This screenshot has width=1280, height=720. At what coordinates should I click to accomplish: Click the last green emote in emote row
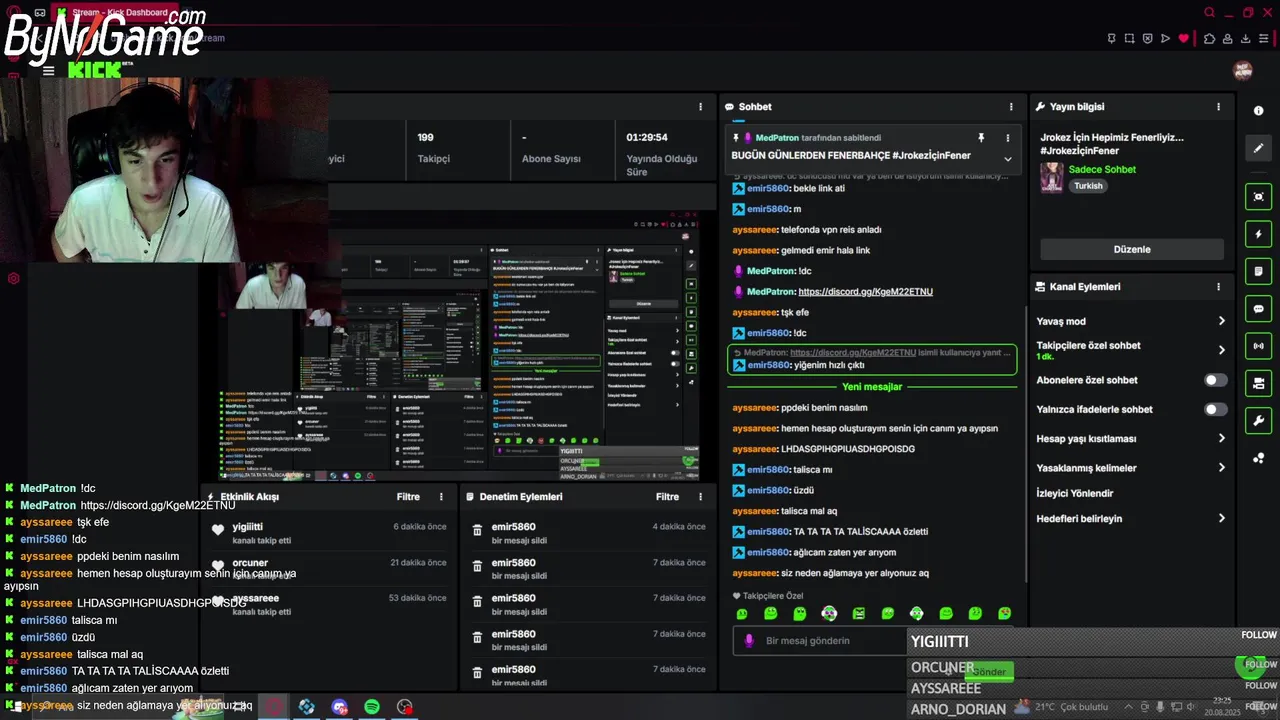pos(1004,613)
